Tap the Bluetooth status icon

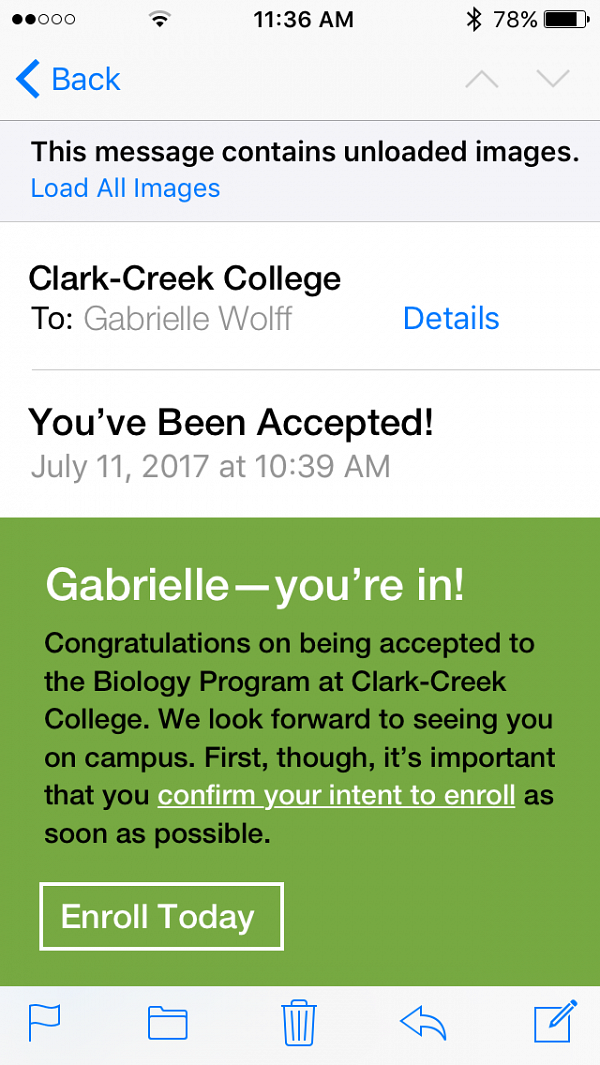click(x=475, y=19)
